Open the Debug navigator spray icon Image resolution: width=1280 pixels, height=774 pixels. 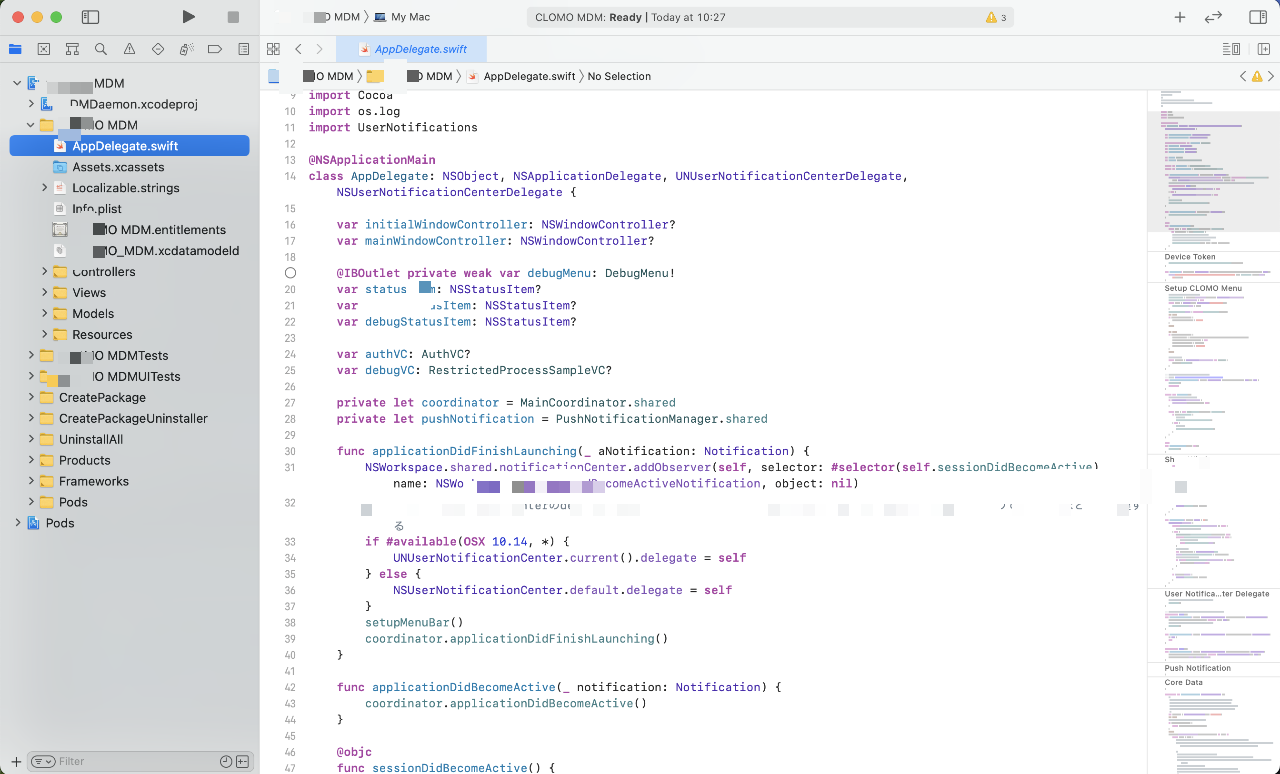186,49
